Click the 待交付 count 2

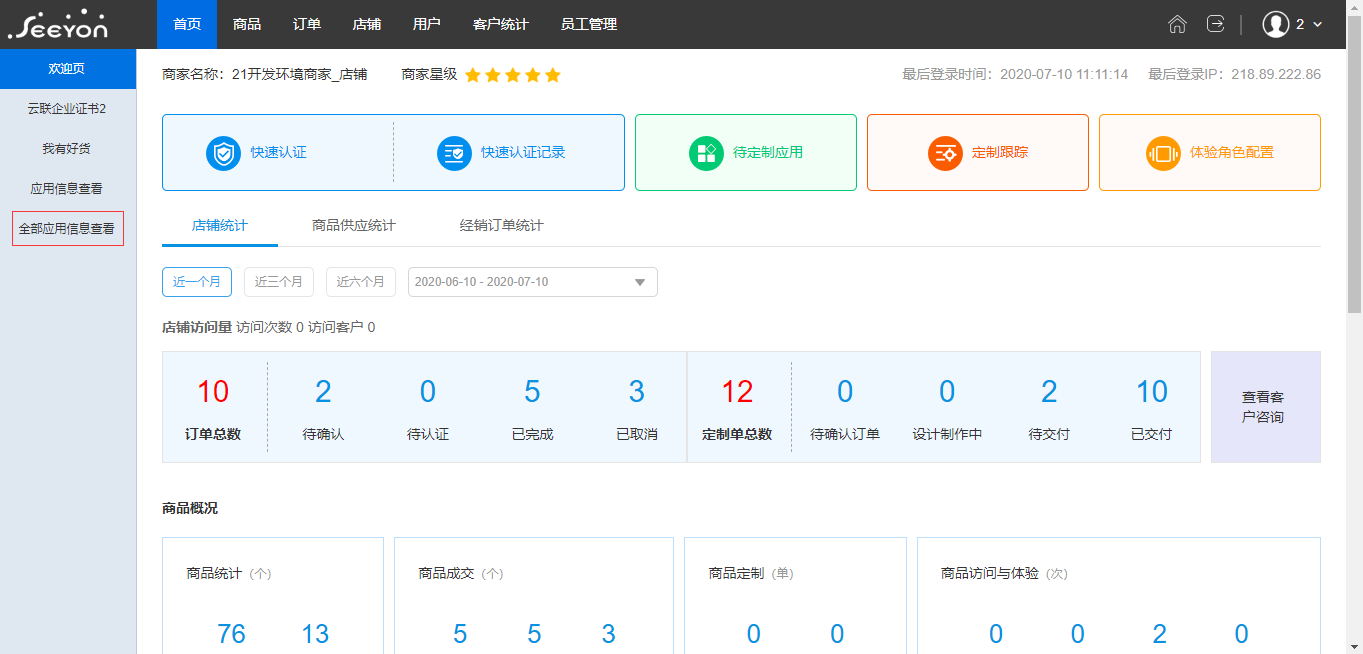pyautogui.click(x=1049, y=392)
